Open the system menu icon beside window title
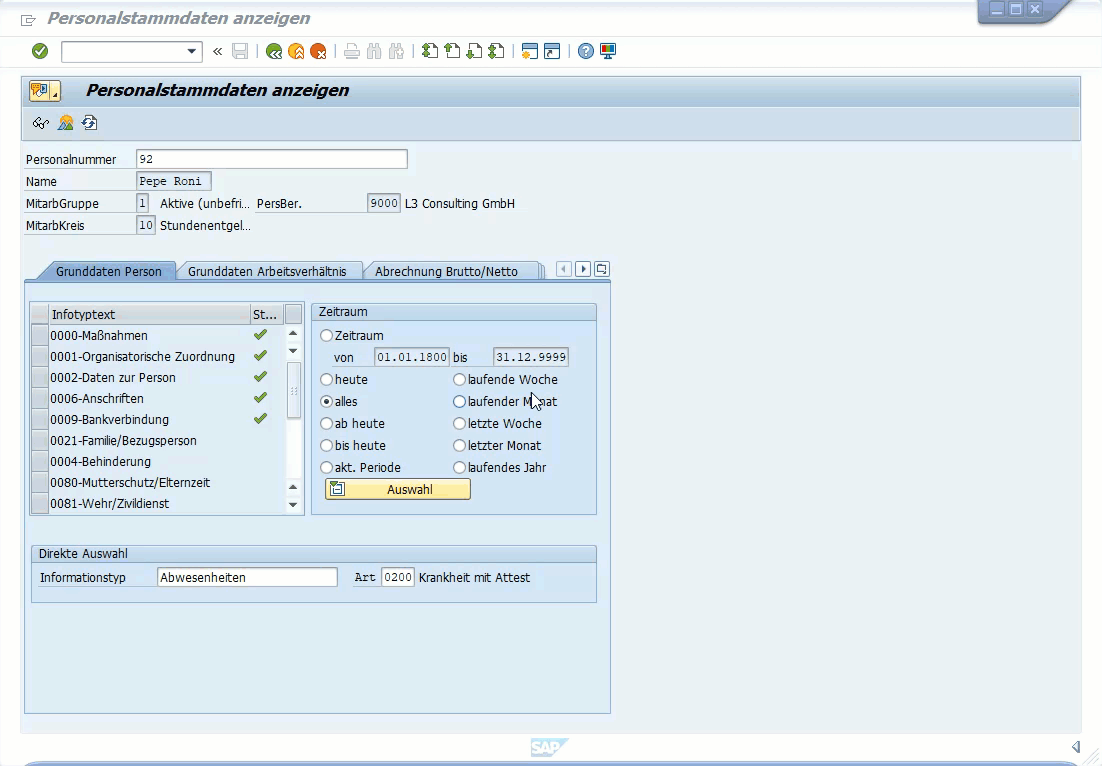1102x766 pixels. click(28, 20)
